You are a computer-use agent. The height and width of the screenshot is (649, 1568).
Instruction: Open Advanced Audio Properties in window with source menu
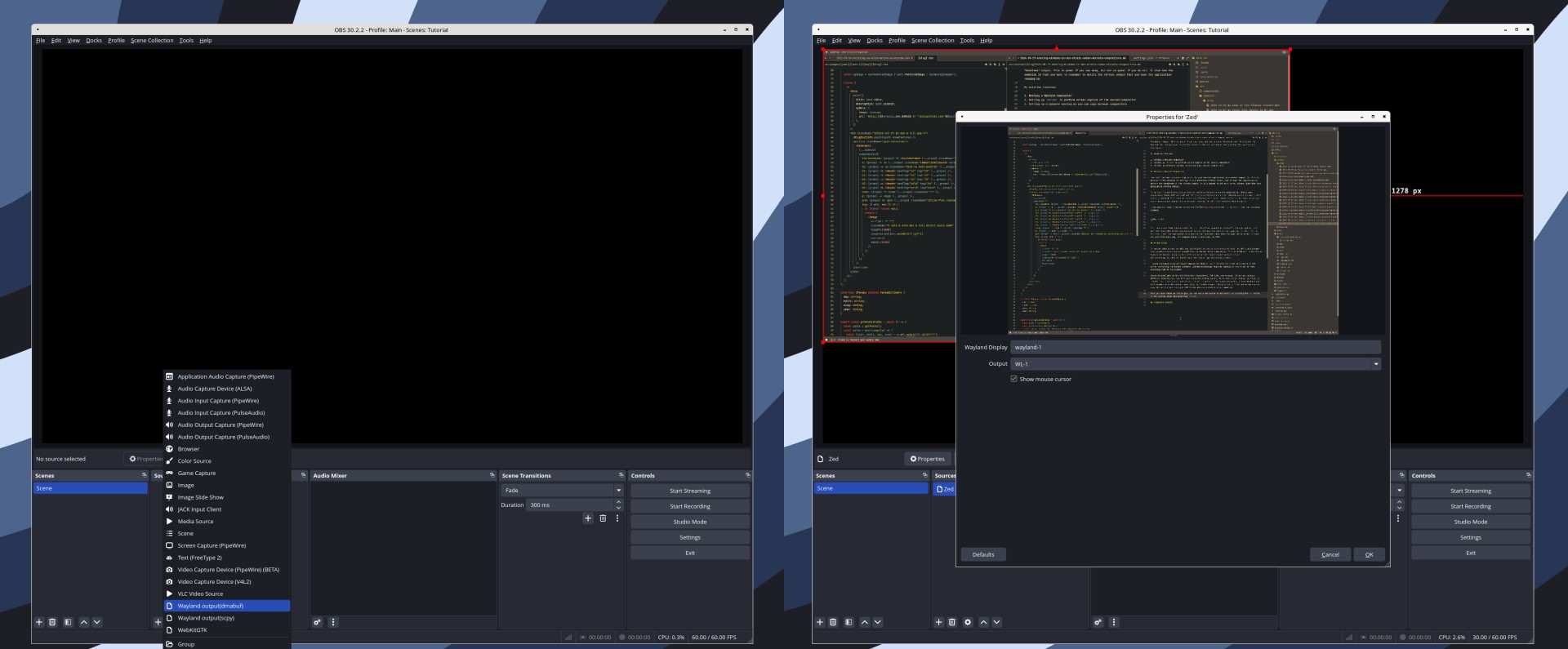[x=317, y=622]
